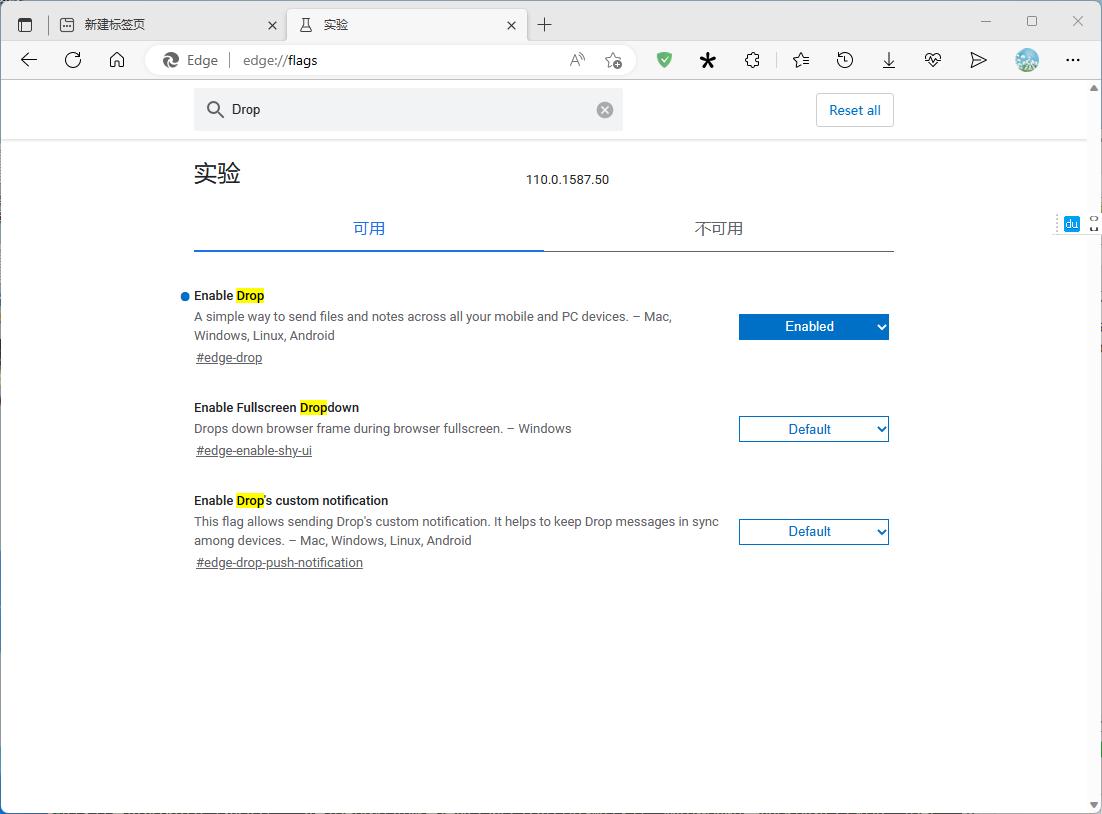Open the Enable Drop setting dropdown
1102x814 pixels.
tap(813, 326)
